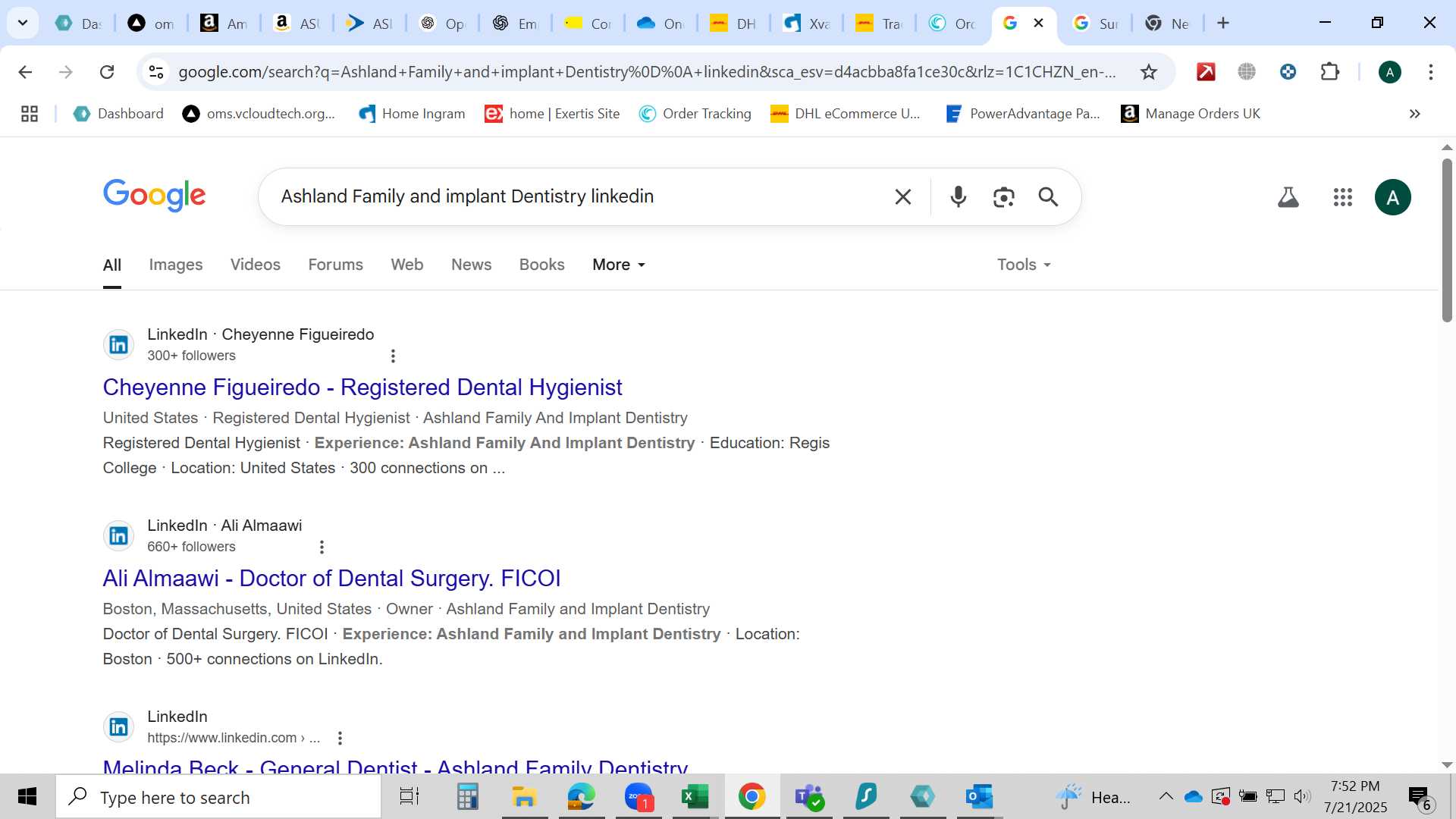Open the Google apps grid
Viewport: 1456px width, 819px height.
tap(1342, 197)
